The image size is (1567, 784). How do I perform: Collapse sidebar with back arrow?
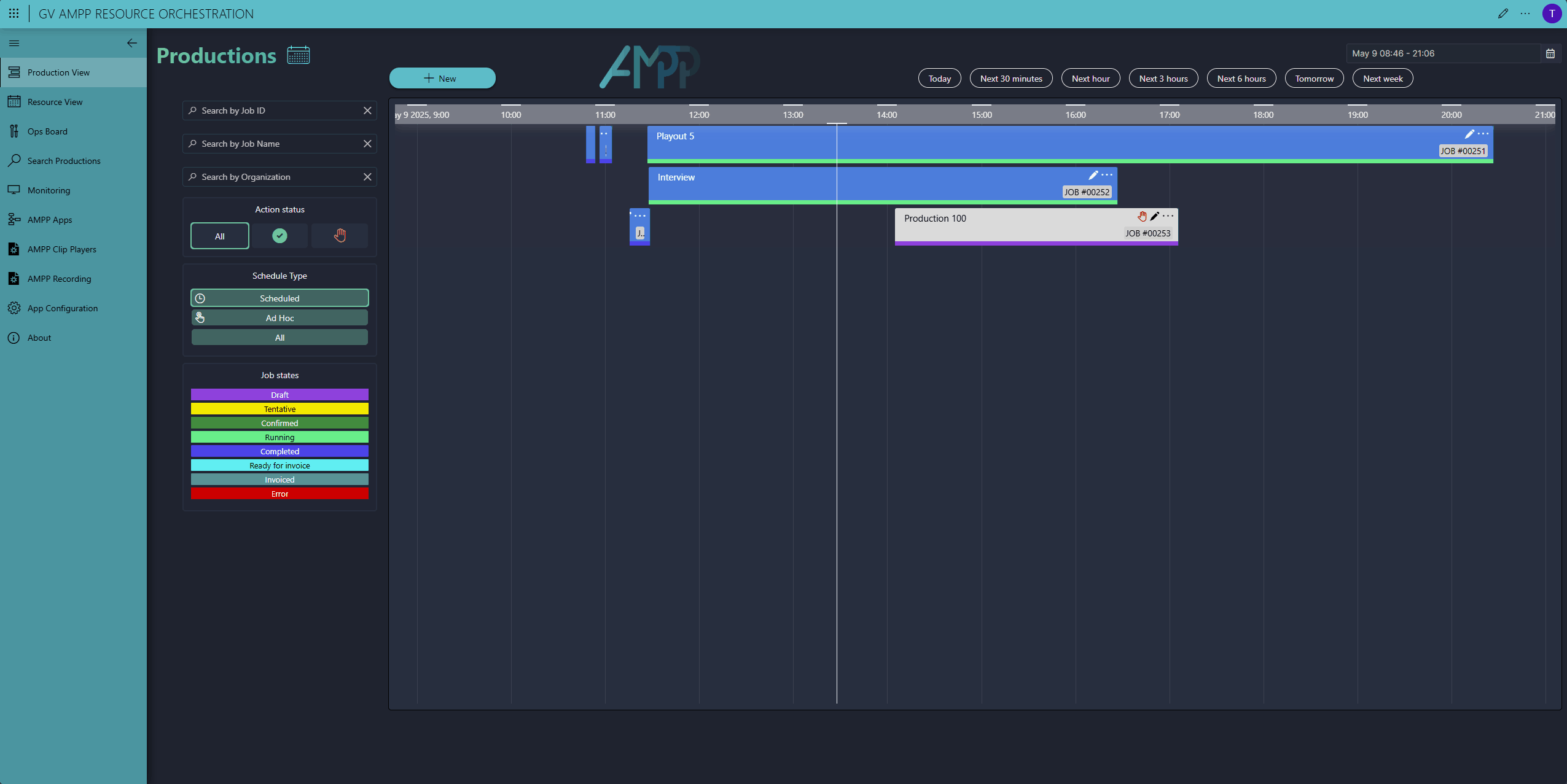(132, 43)
